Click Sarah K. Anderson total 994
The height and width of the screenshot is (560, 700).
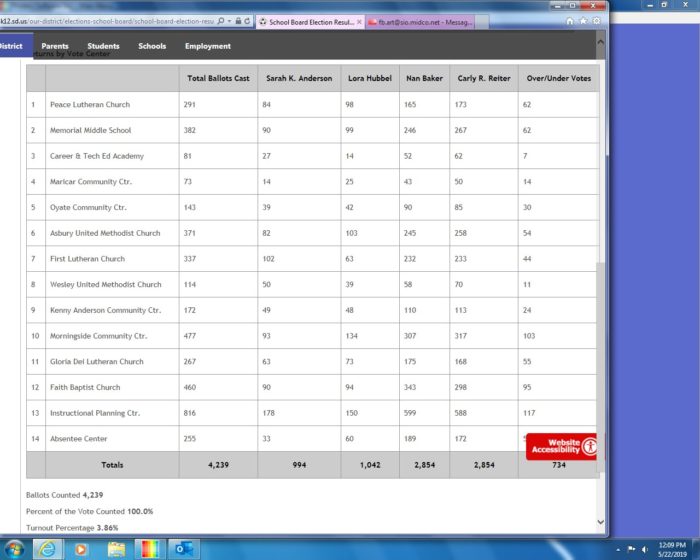click(x=299, y=465)
